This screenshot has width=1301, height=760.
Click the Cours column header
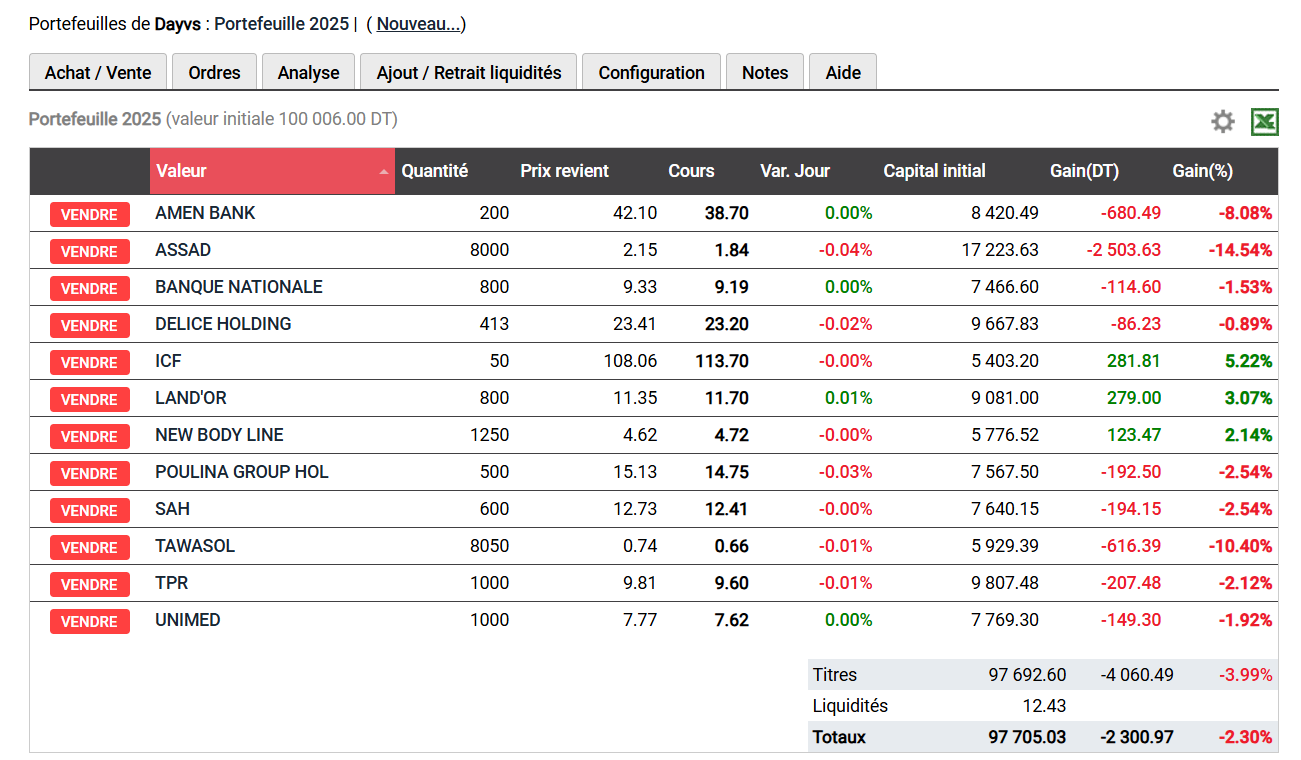pyautogui.click(x=691, y=171)
